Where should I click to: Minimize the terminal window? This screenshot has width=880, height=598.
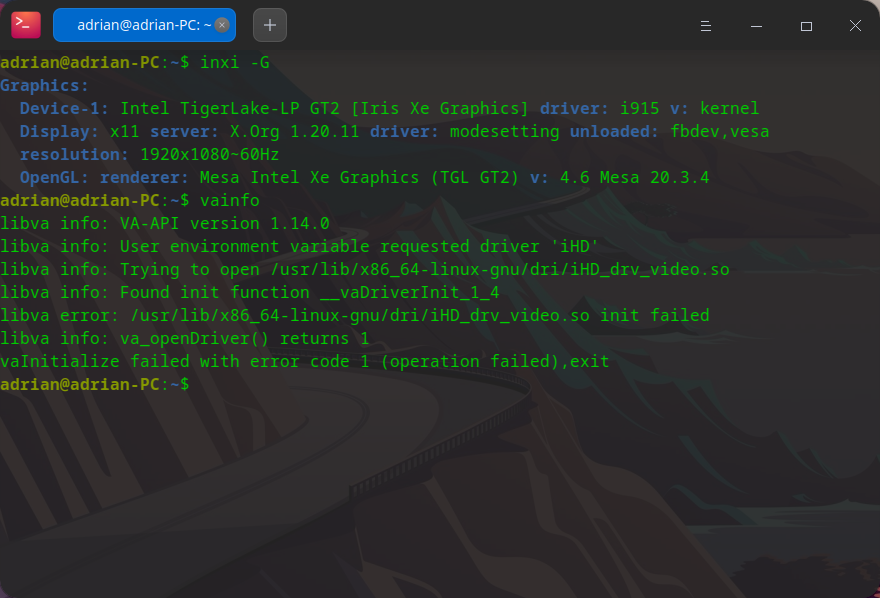pos(757,26)
